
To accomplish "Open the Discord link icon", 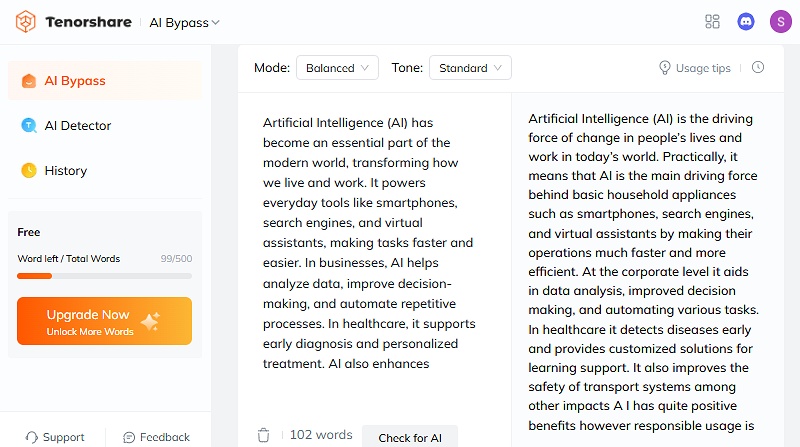I will pyautogui.click(x=745, y=22).
